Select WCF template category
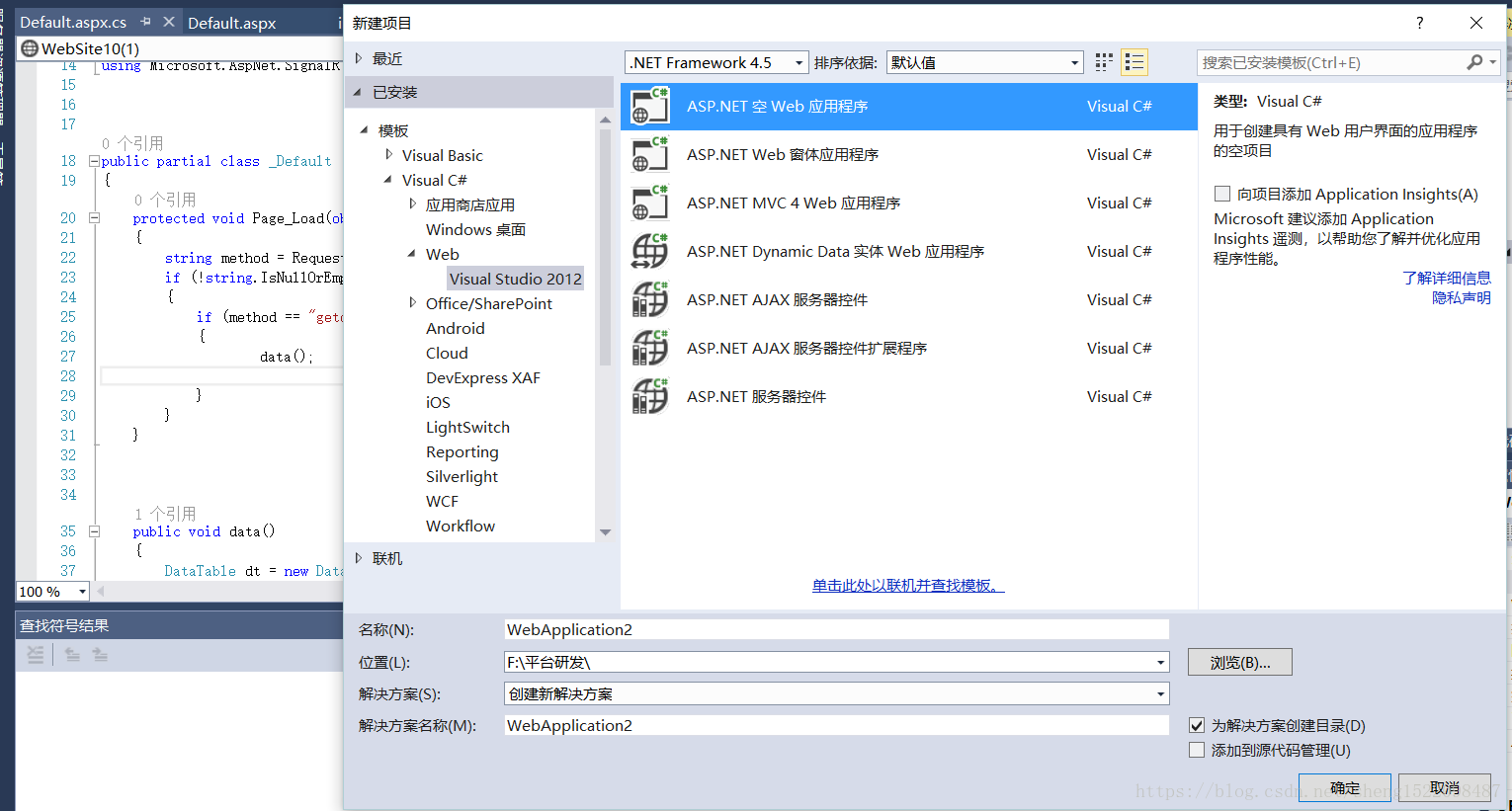Viewport: 1512px width, 811px height. point(442,501)
